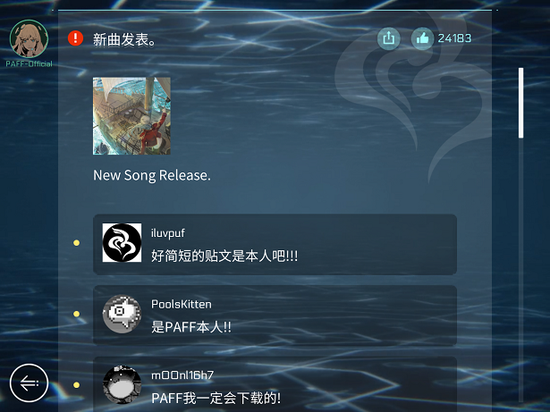Screen dimensions: 550x412
Task: Open PoolsKitten's fish avatar
Action: point(122,314)
